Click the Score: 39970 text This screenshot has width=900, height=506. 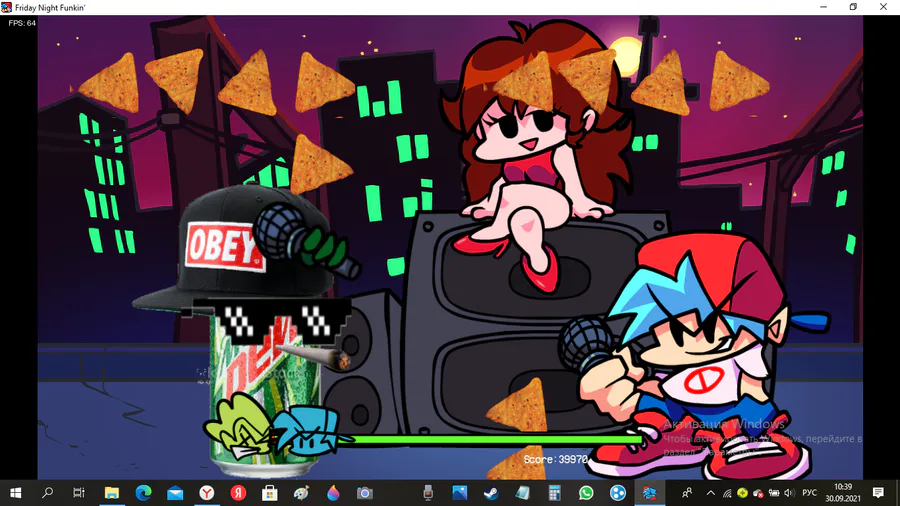[x=556, y=460]
